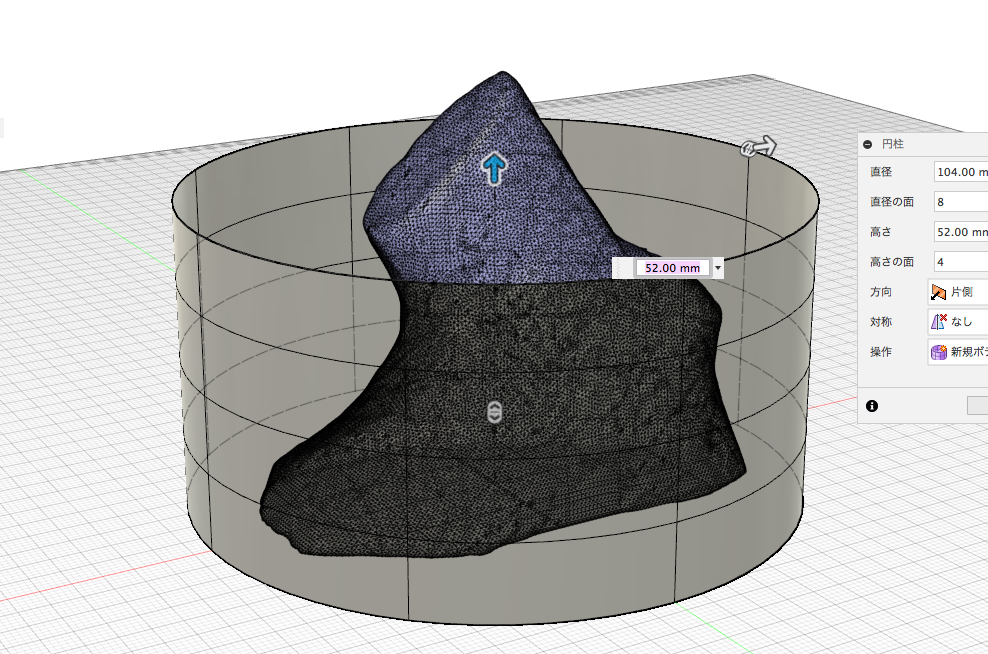
Task: Click the 操作 label text
Action: [x=881, y=352]
